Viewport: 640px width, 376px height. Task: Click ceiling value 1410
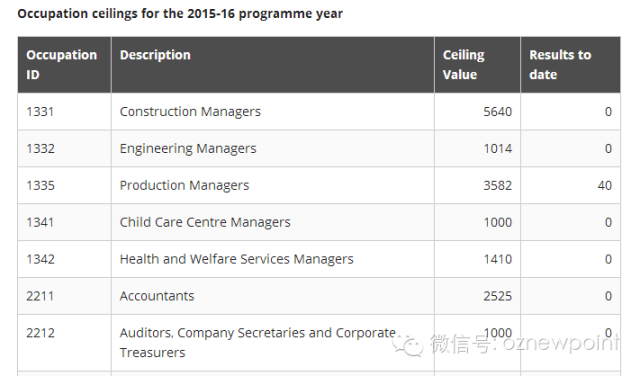click(498, 259)
